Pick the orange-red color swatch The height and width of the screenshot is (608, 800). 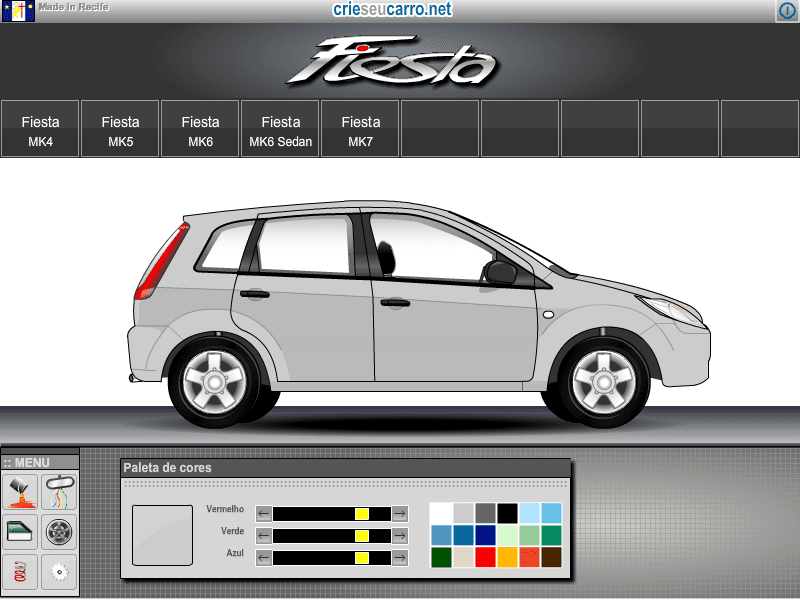point(529,558)
